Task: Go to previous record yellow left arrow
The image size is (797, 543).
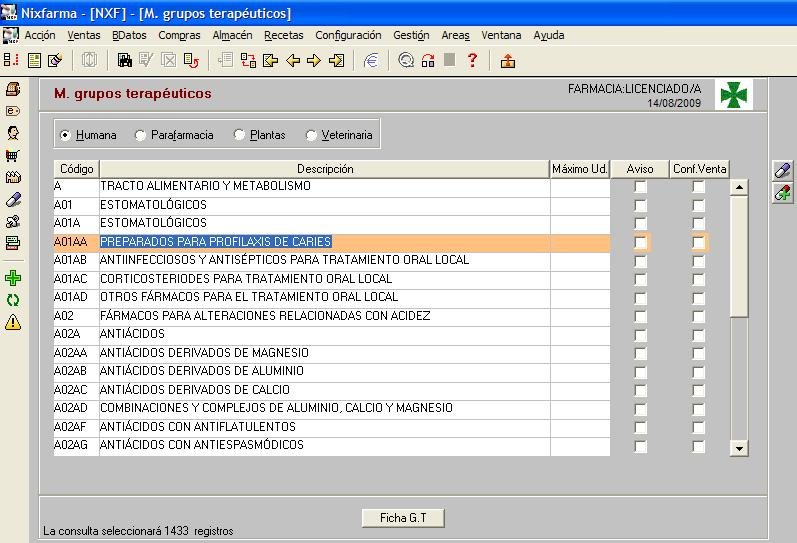Action: (293, 61)
